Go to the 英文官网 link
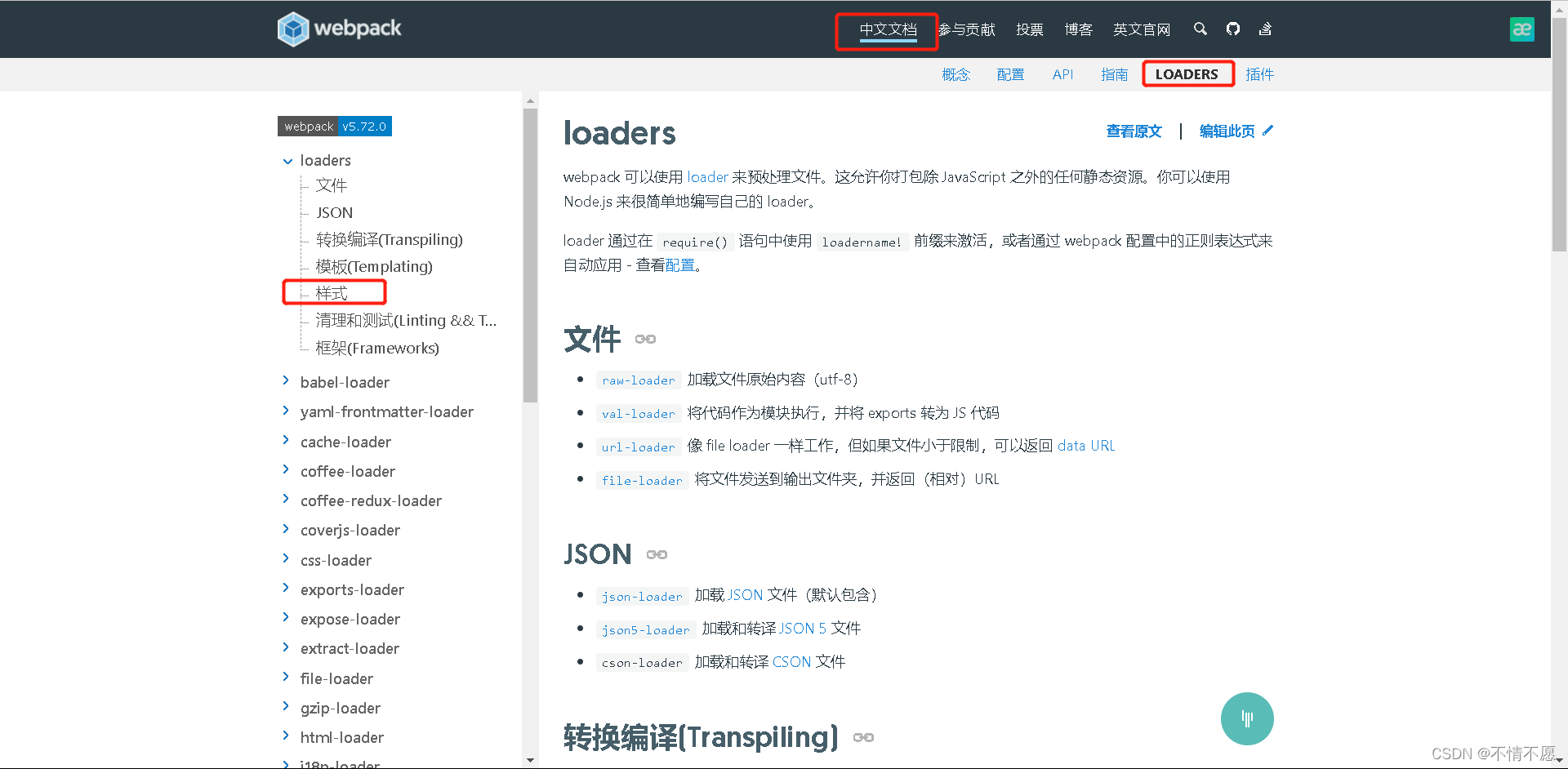This screenshot has height=769, width=1568. tap(1142, 29)
